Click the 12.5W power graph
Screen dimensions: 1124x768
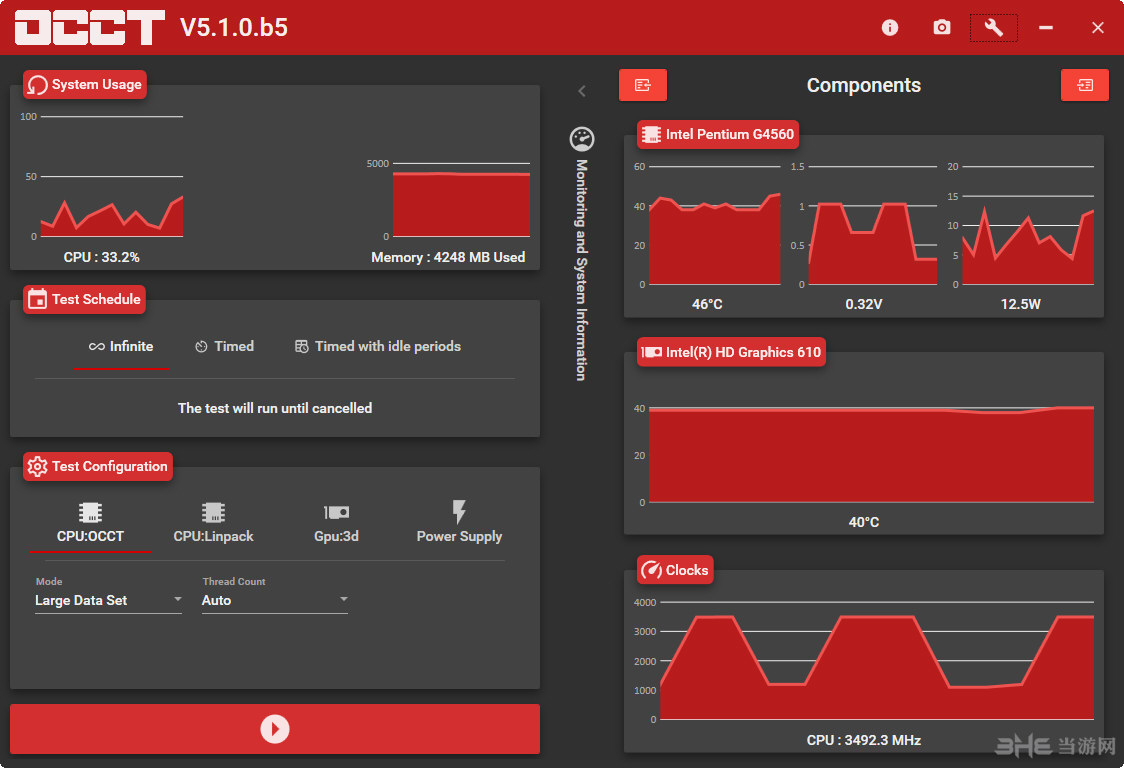(x=1028, y=225)
